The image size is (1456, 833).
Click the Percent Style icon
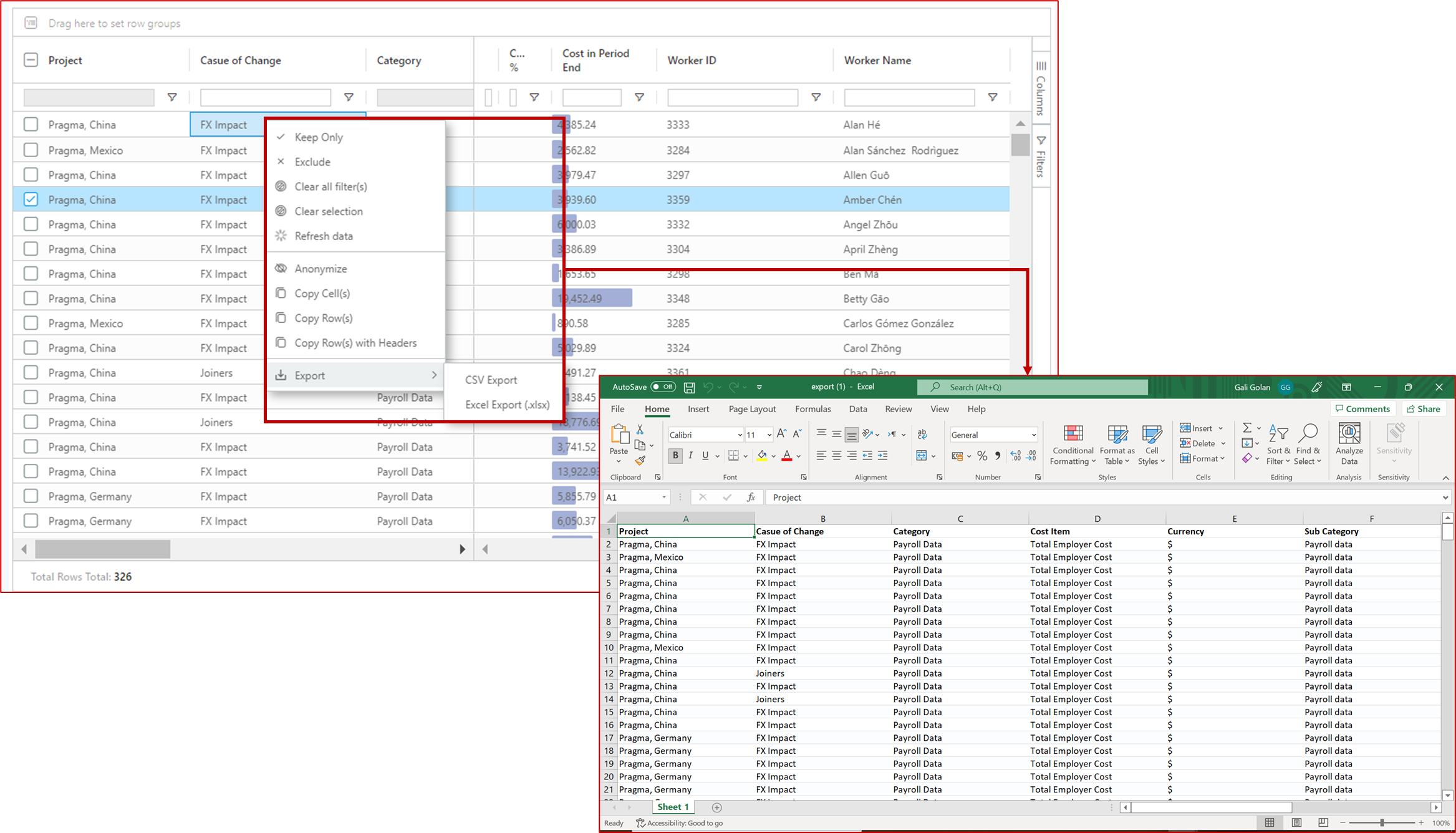[x=982, y=456]
